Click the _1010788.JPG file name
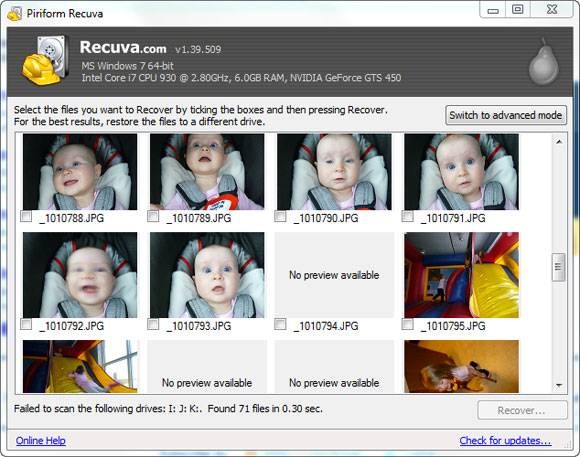Viewport: 580px width, 457px height. (71, 218)
